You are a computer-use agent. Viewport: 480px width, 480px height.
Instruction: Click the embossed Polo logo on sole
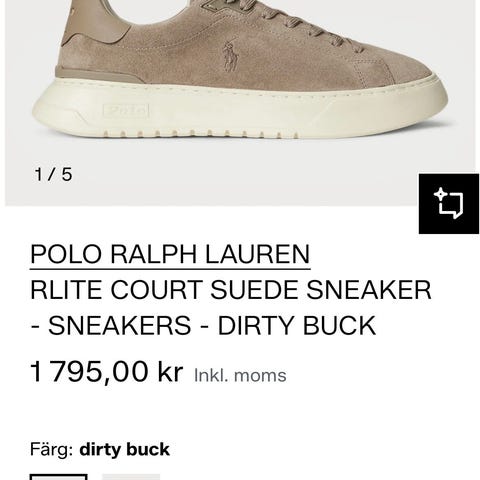click(125, 110)
